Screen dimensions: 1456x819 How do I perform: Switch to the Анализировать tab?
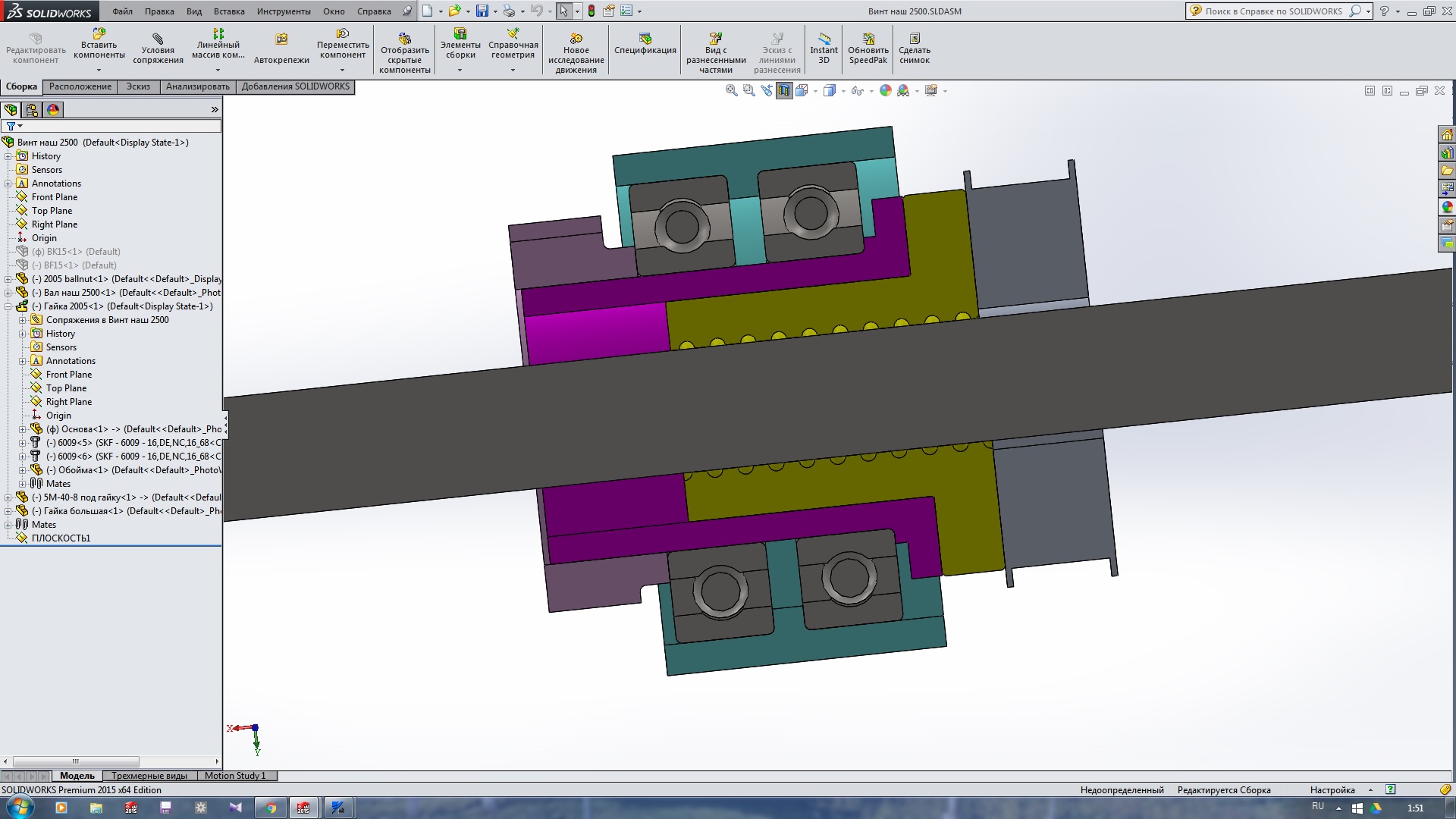tap(197, 86)
